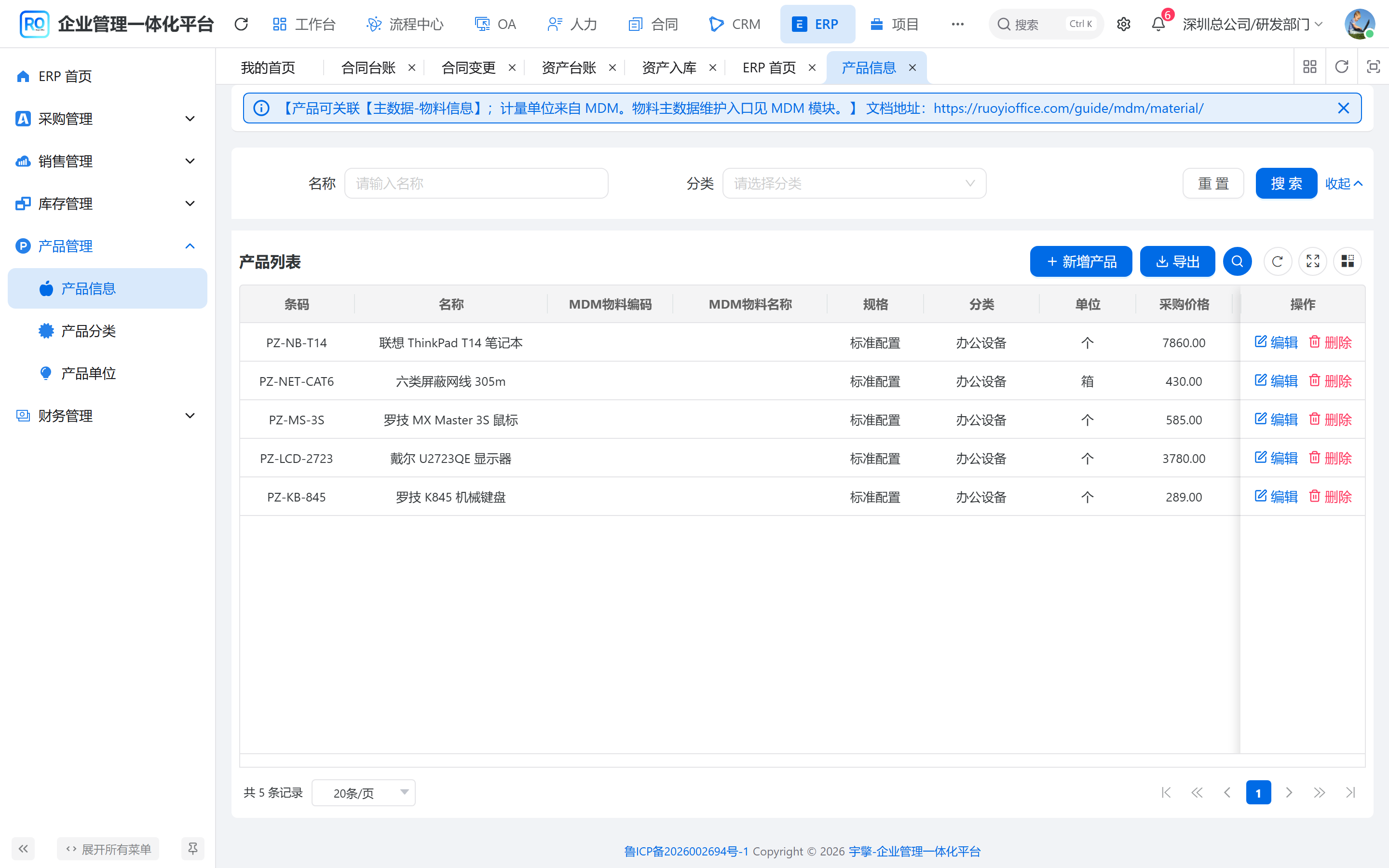Edit the PZ-NB-T14 product row
This screenshot has width=1389, height=868.
point(1276,343)
